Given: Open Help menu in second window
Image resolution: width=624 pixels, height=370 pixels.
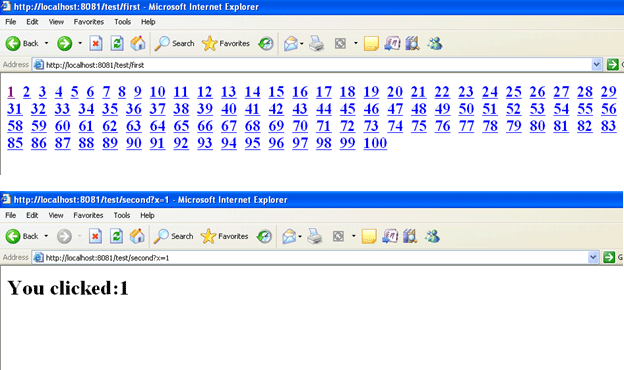Looking at the screenshot, I should pyautogui.click(x=147, y=215).
